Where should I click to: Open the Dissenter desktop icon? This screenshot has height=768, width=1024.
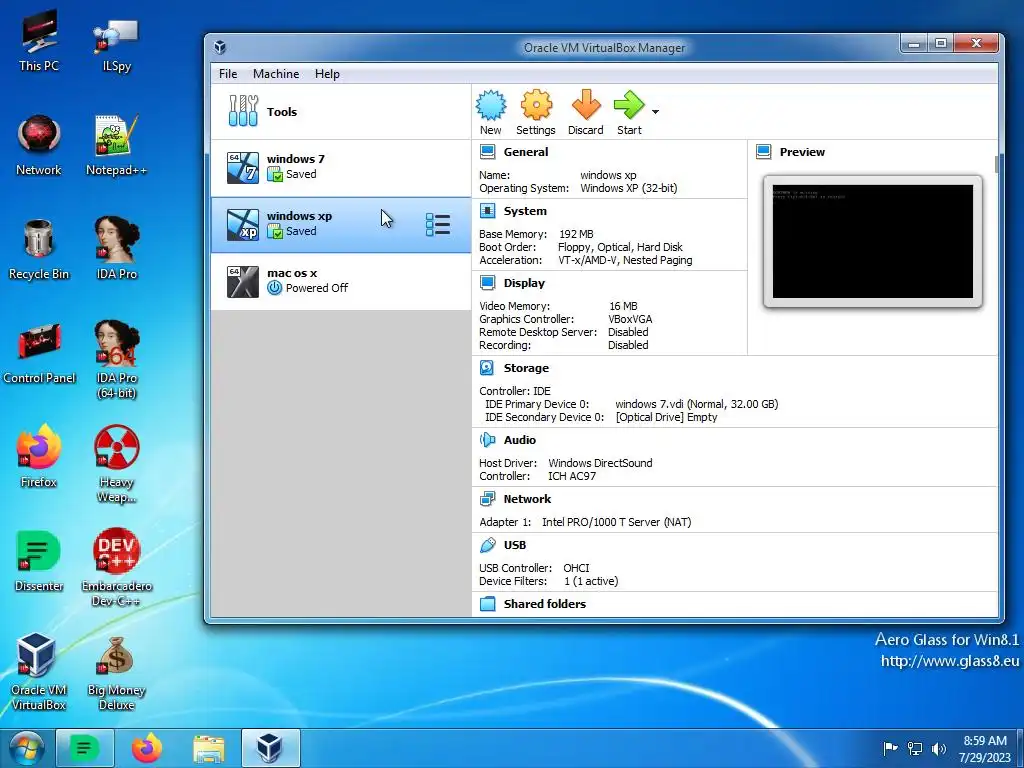point(39,561)
